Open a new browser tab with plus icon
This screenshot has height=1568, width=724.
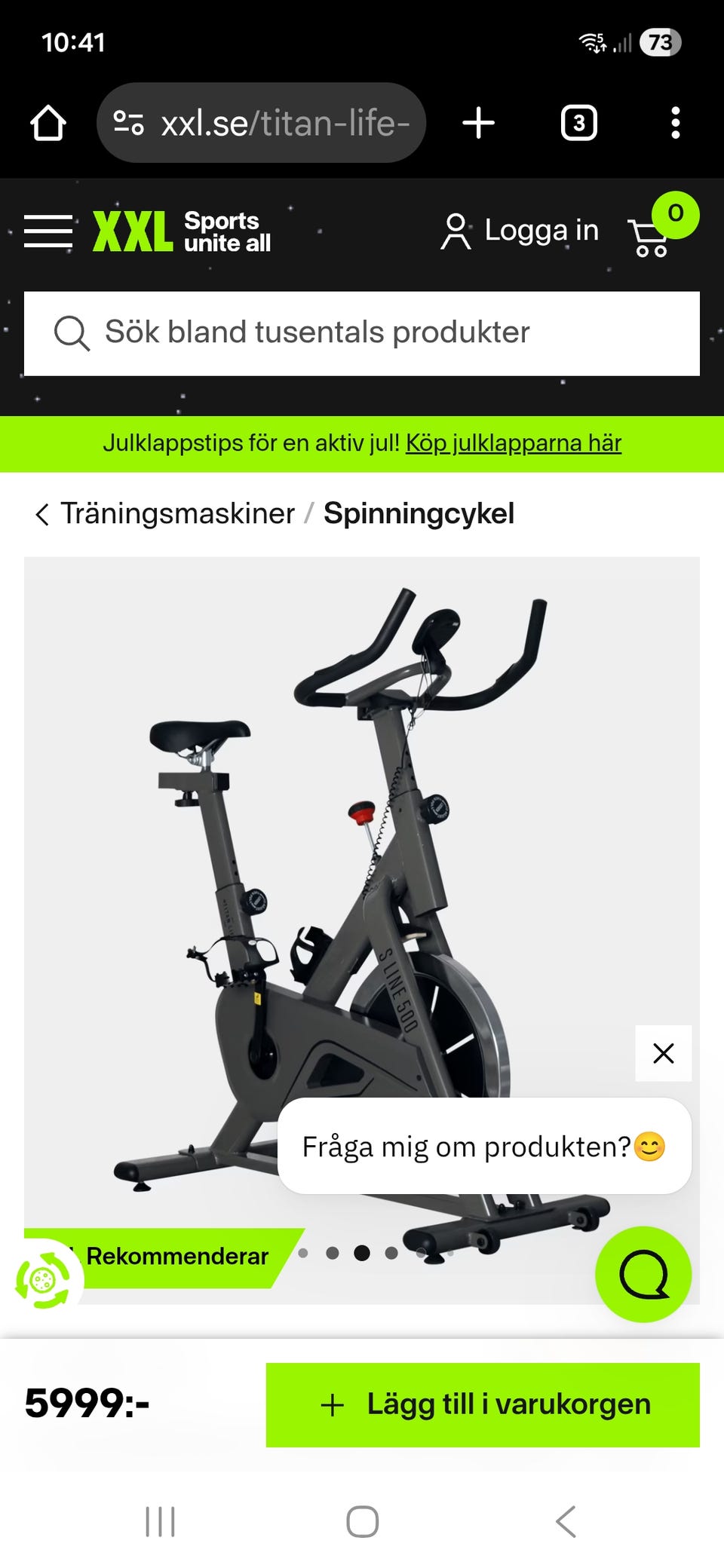pos(478,123)
